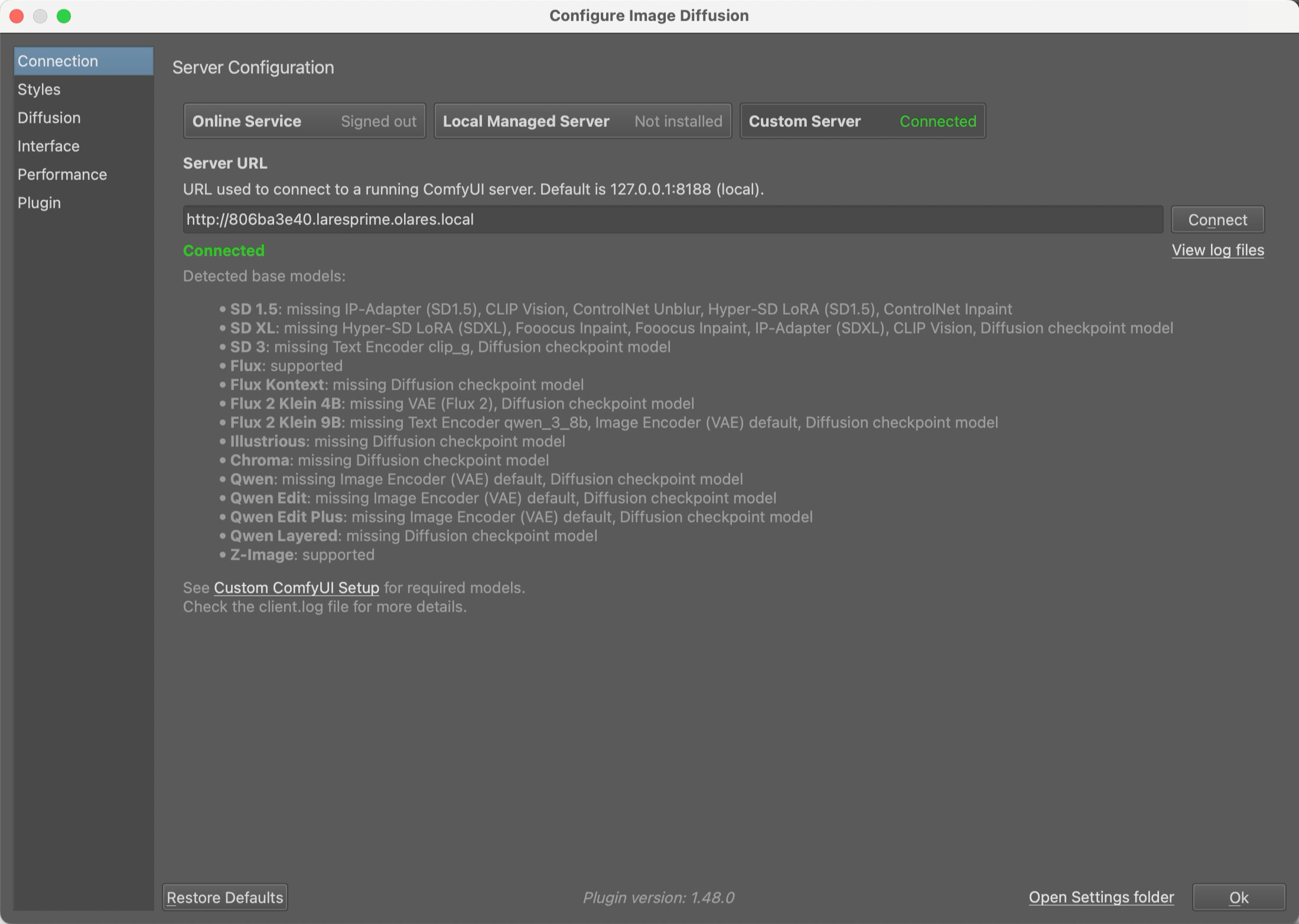Confirm with the Ok button
This screenshot has height=924, width=1299.
tap(1238, 897)
